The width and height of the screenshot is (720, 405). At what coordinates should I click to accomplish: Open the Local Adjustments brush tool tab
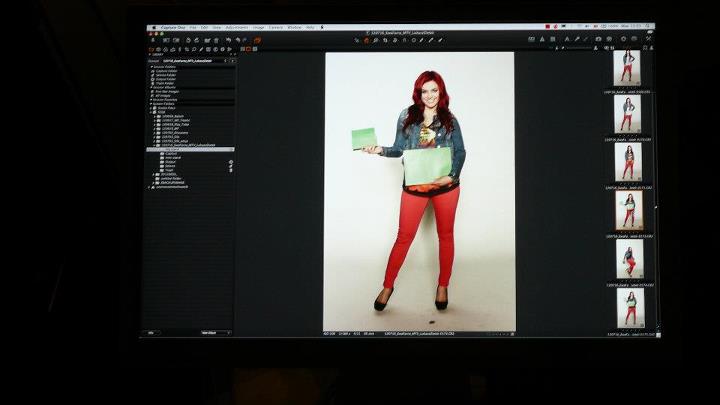(x=201, y=49)
